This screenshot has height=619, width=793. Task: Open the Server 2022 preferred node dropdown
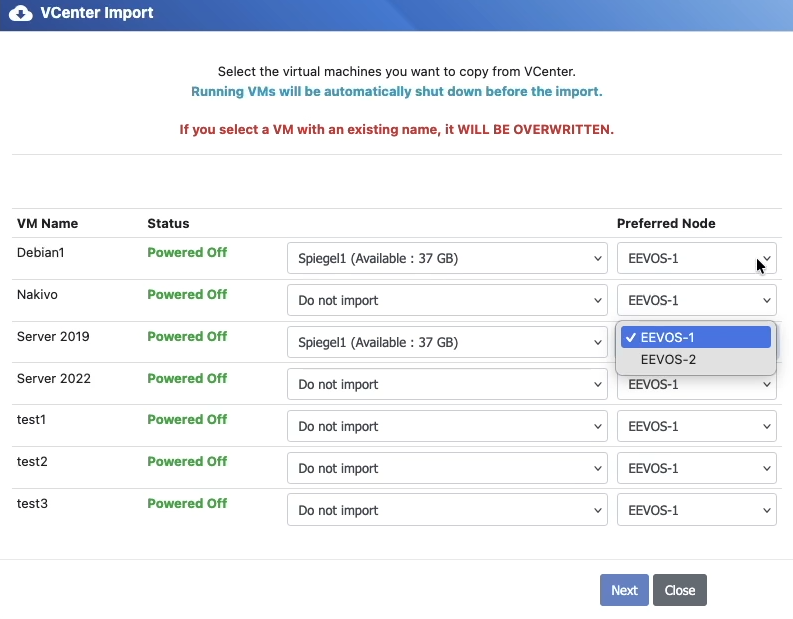(696, 385)
